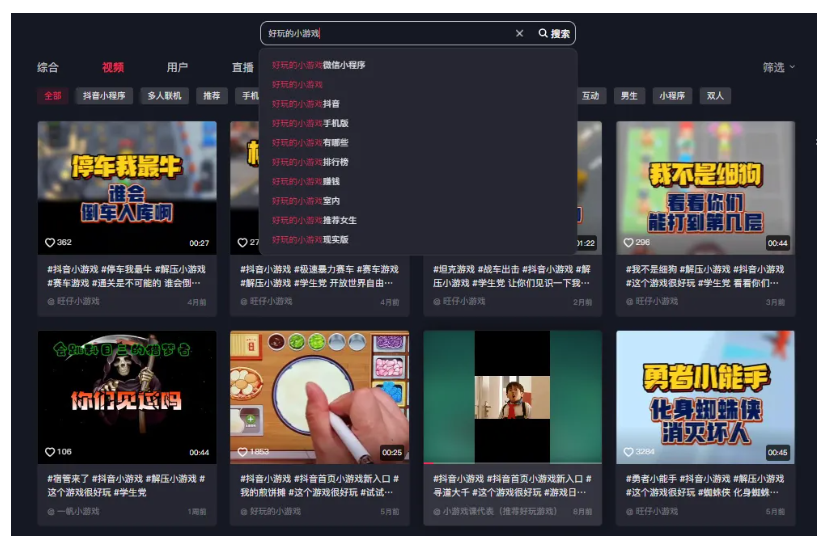The width and height of the screenshot is (826, 547).
Task: Click the heart icon showing 1853 likes
Action: [243, 452]
